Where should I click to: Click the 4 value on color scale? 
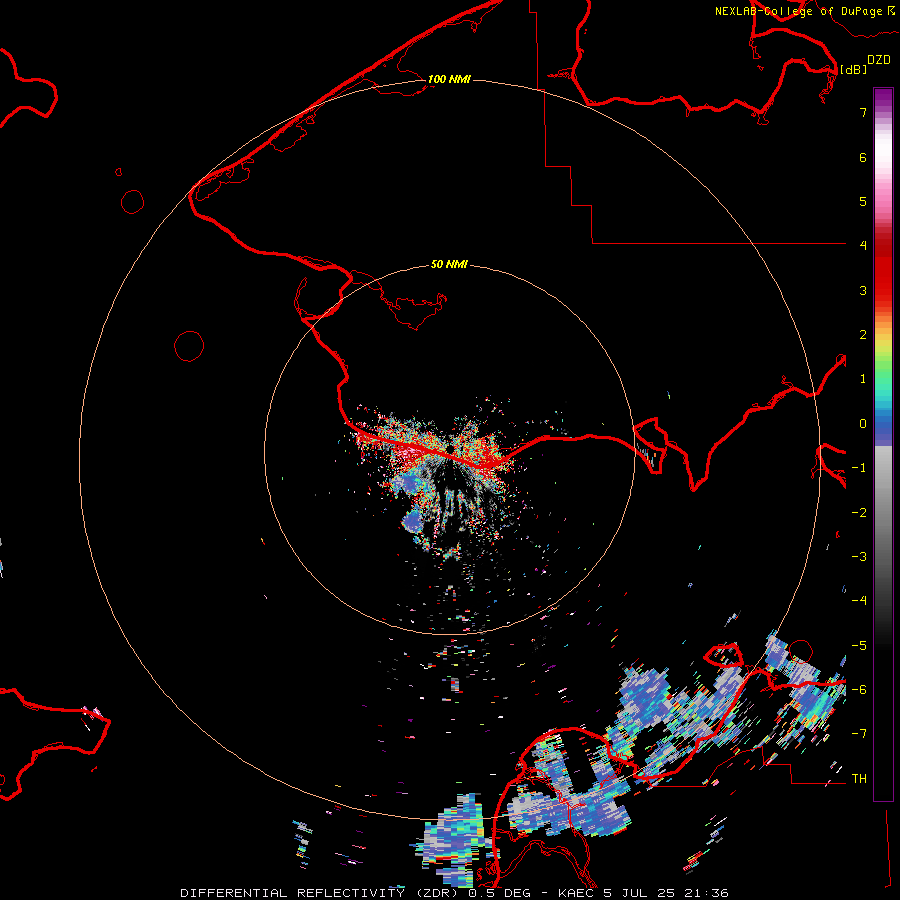pos(863,246)
